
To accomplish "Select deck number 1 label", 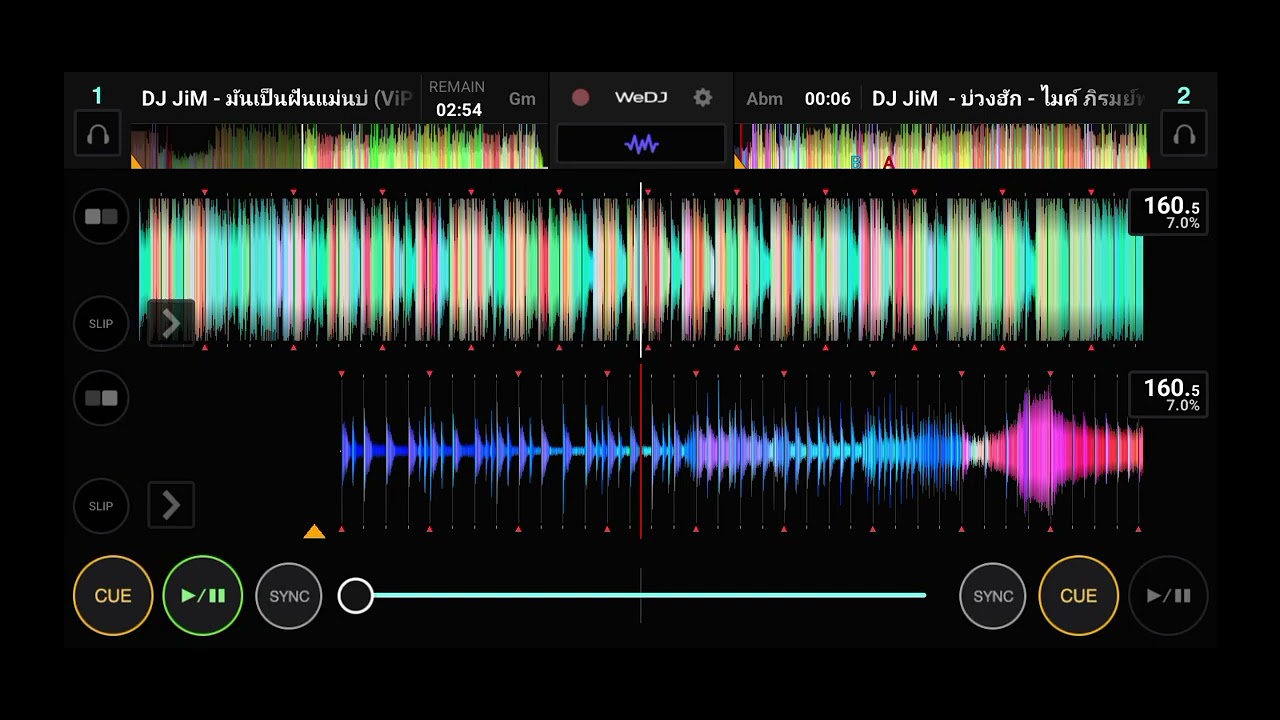I will [x=97, y=96].
